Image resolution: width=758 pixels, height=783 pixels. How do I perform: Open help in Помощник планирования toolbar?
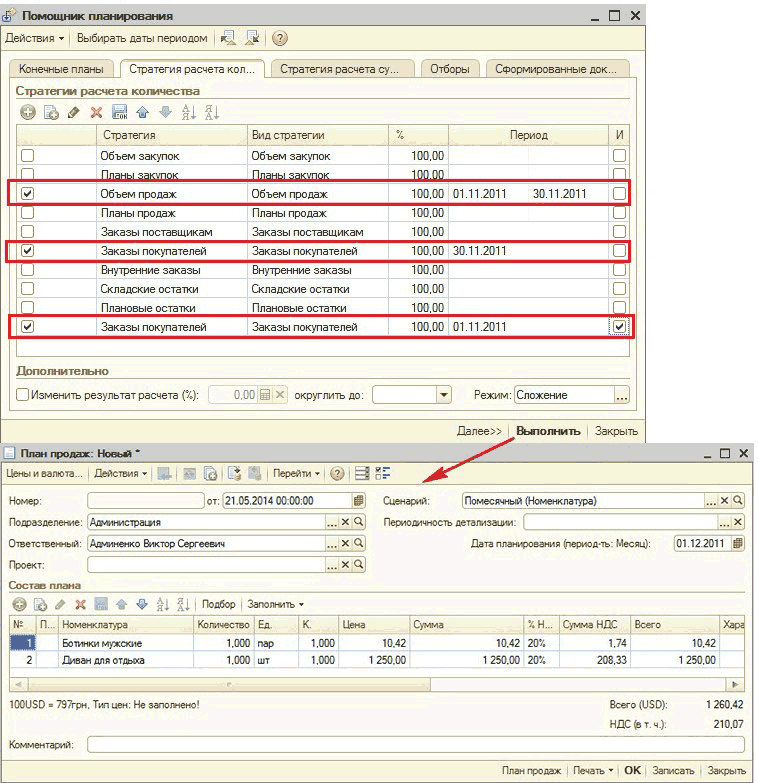[280, 38]
